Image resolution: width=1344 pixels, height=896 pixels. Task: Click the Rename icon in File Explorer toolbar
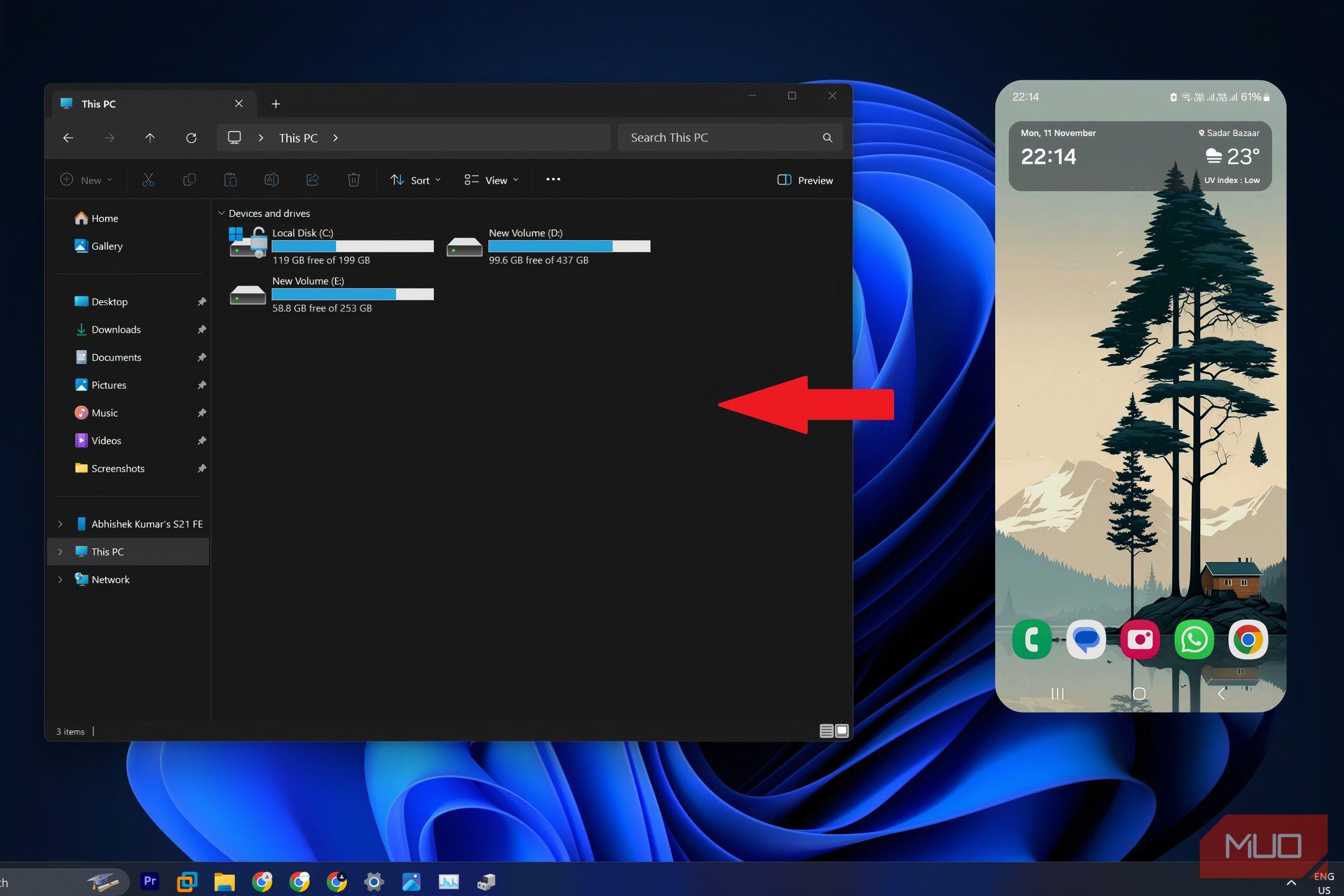271,180
